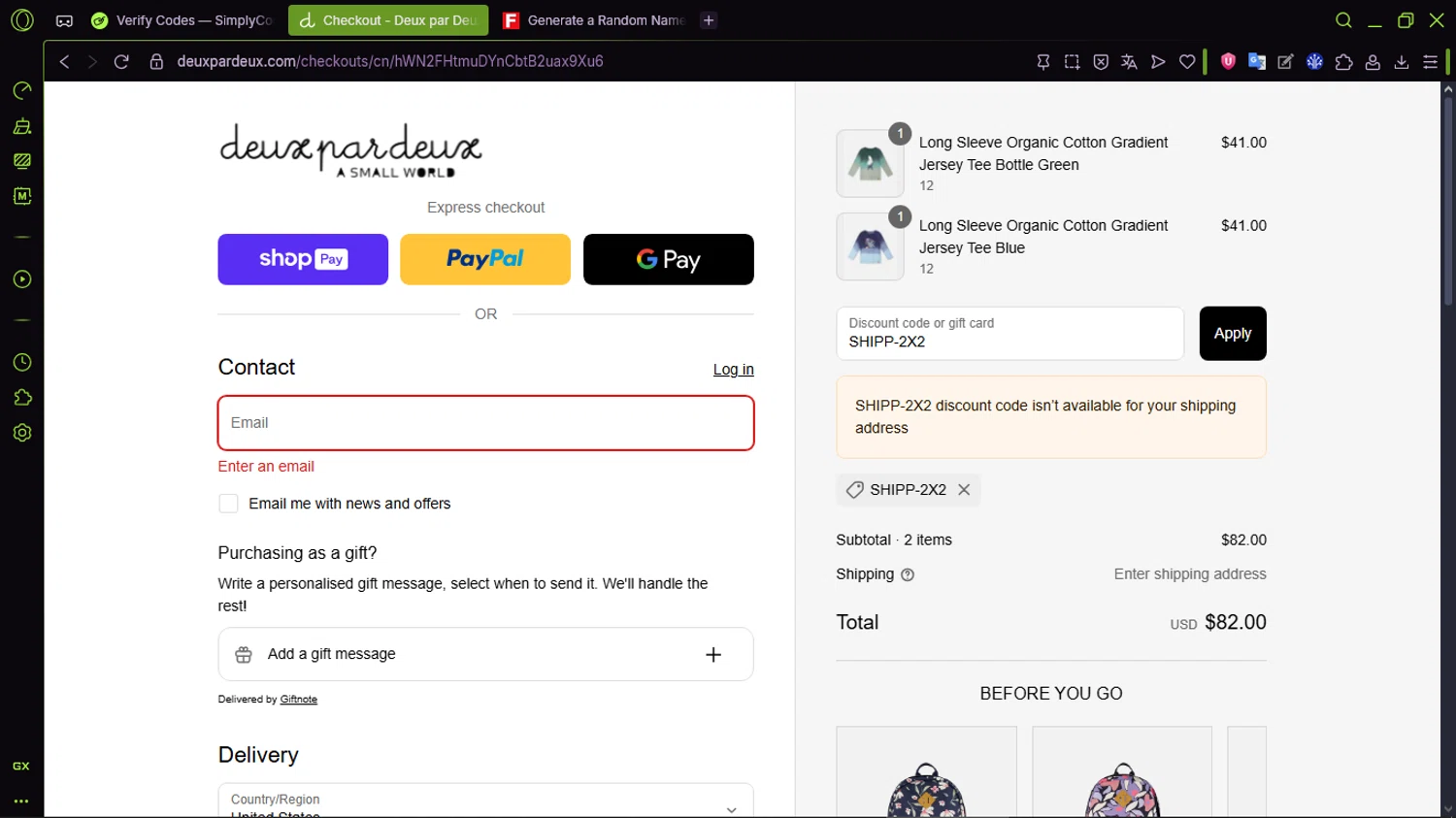This screenshot has height=818, width=1456.
Task: Open the translate page icon
Action: click(1129, 61)
